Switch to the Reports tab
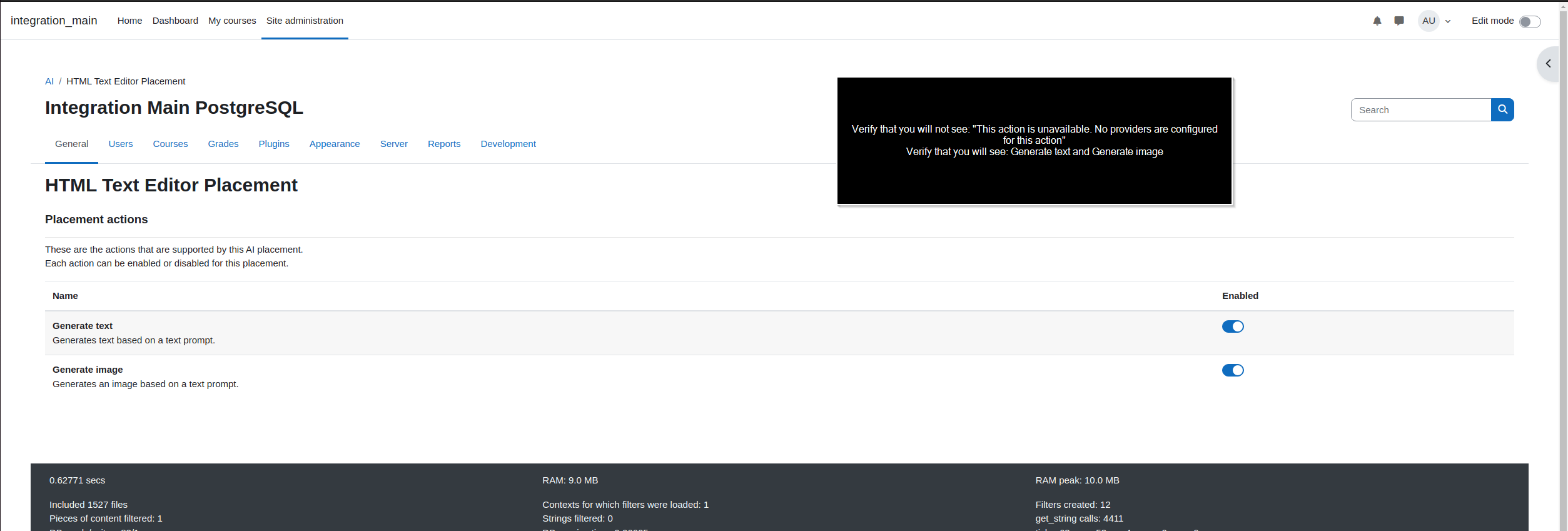Image resolution: width=1568 pixels, height=531 pixels. click(444, 144)
